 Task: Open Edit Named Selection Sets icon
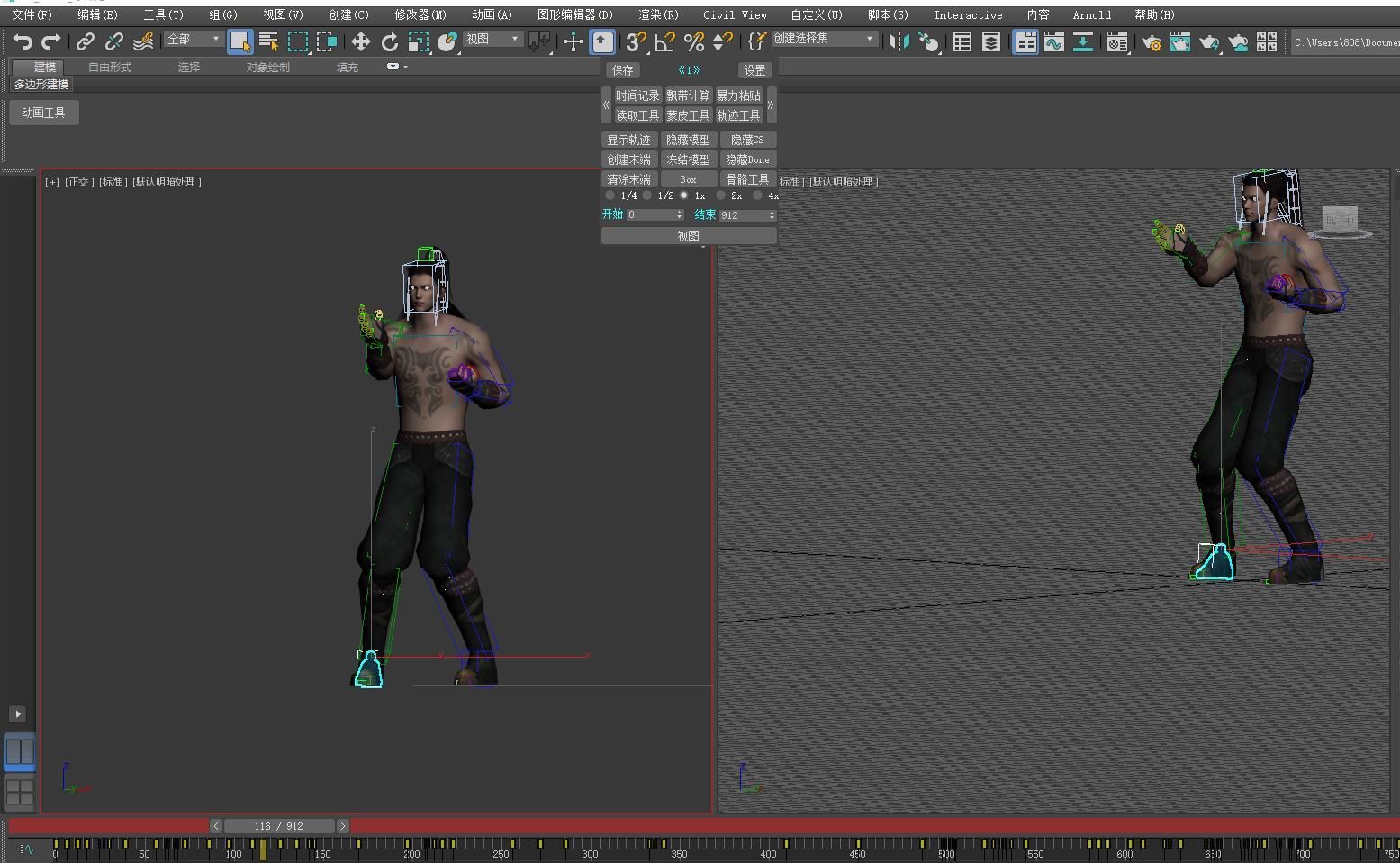coord(757,41)
